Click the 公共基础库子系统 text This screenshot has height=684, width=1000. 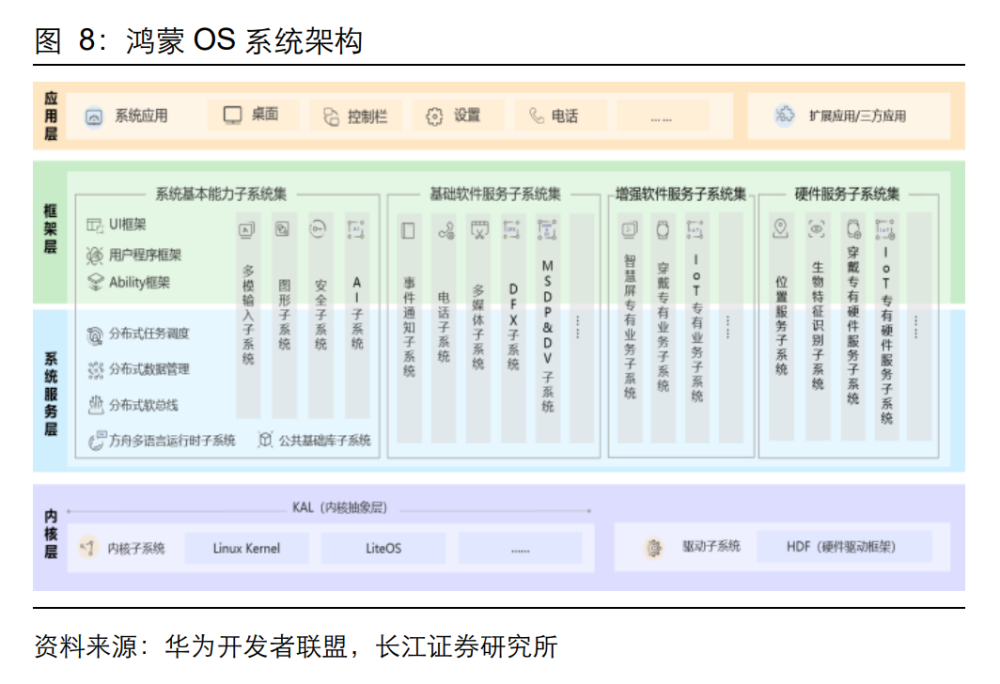[325, 440]
